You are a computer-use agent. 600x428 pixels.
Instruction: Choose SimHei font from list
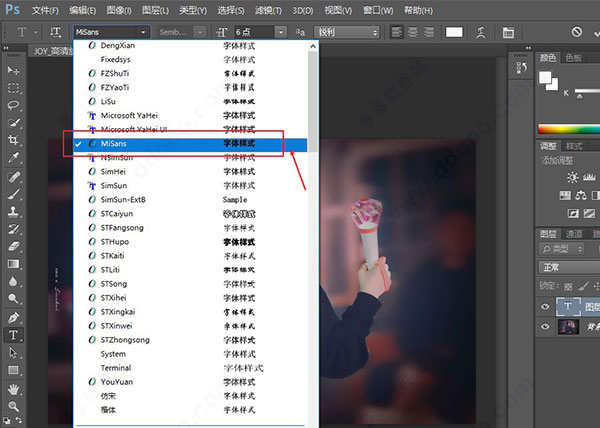[x=190, y=171]
